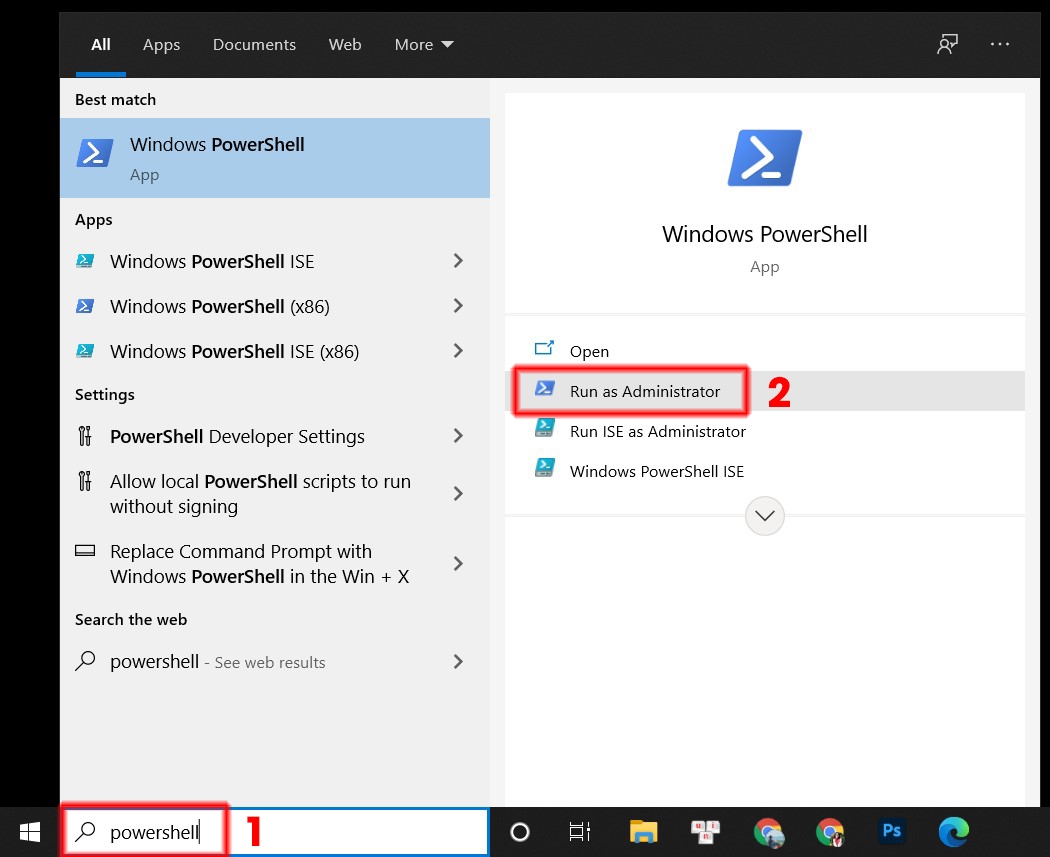Open Task View from the taskbar
Viewport: 1050px width, 857px height.
pyautogui.click(x=580, y=832)
